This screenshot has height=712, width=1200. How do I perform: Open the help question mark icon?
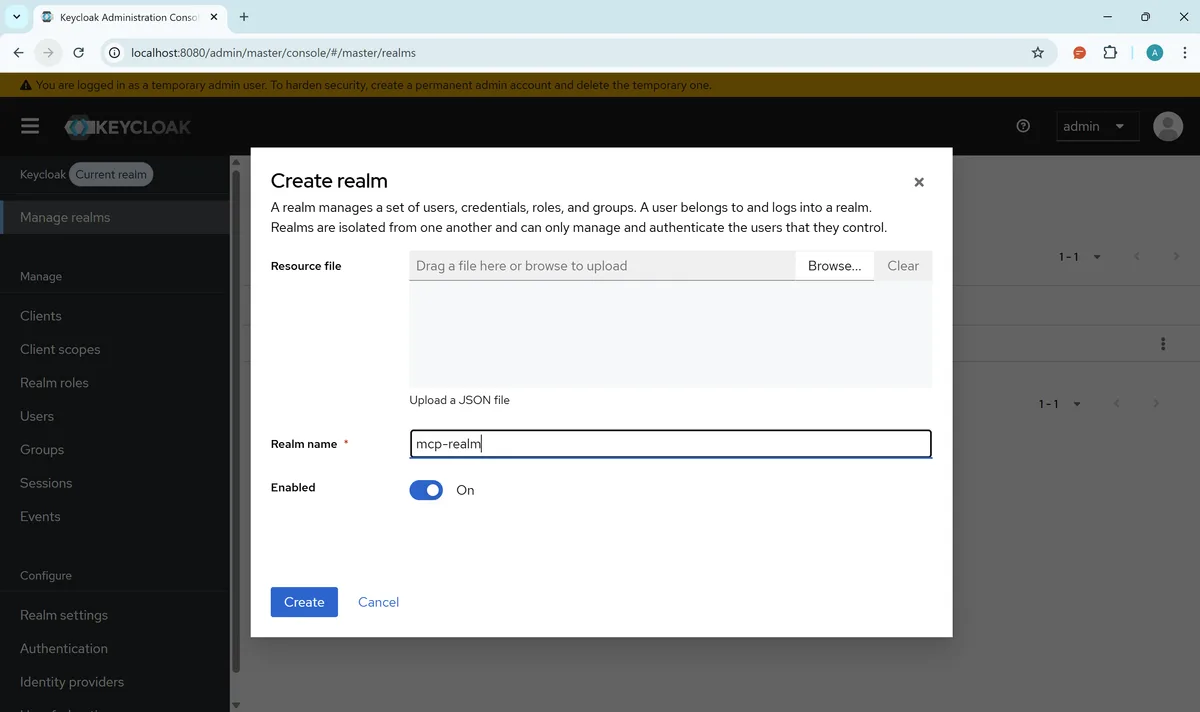[1023, 126]
